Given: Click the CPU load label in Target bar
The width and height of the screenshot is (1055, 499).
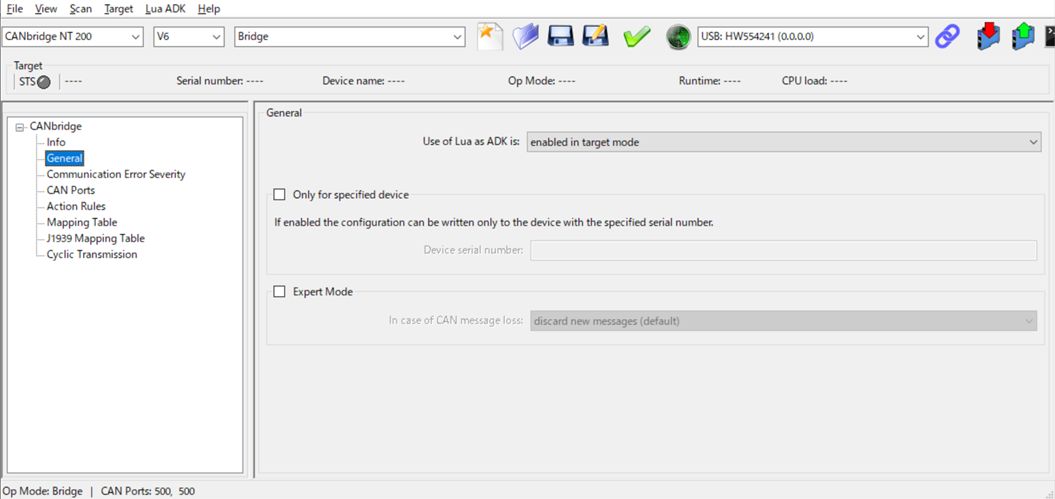Looking at the screenshot, I should 804,81.
